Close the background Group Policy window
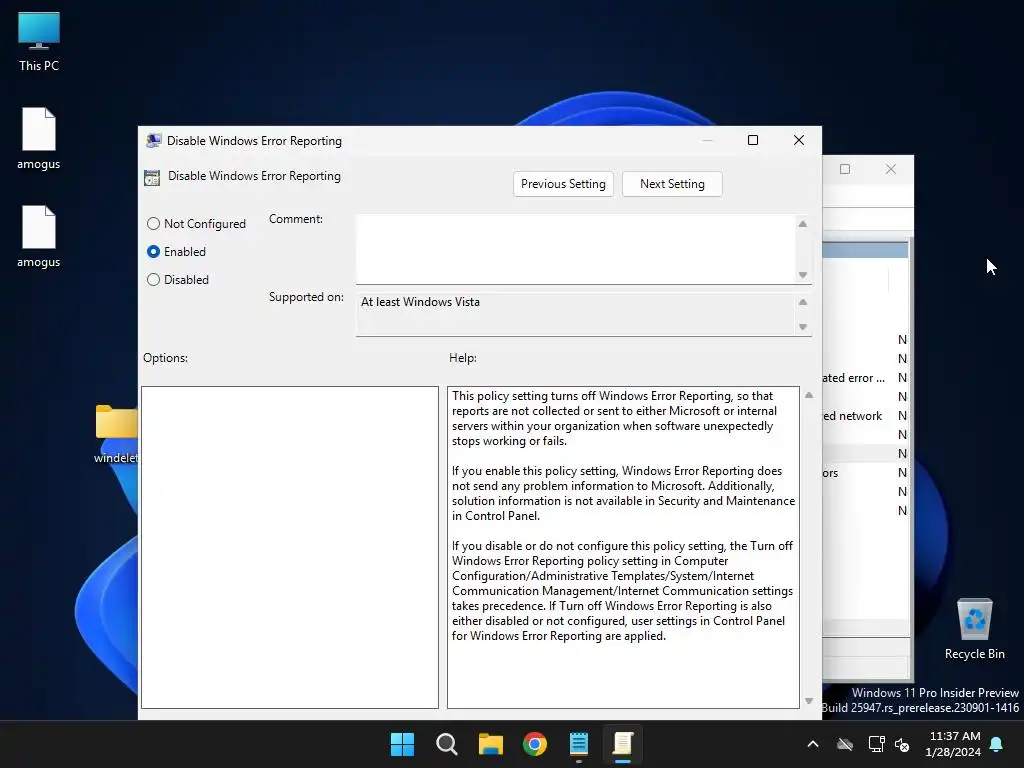Viewport: 1024px width, 768px height. coord(891,169)
